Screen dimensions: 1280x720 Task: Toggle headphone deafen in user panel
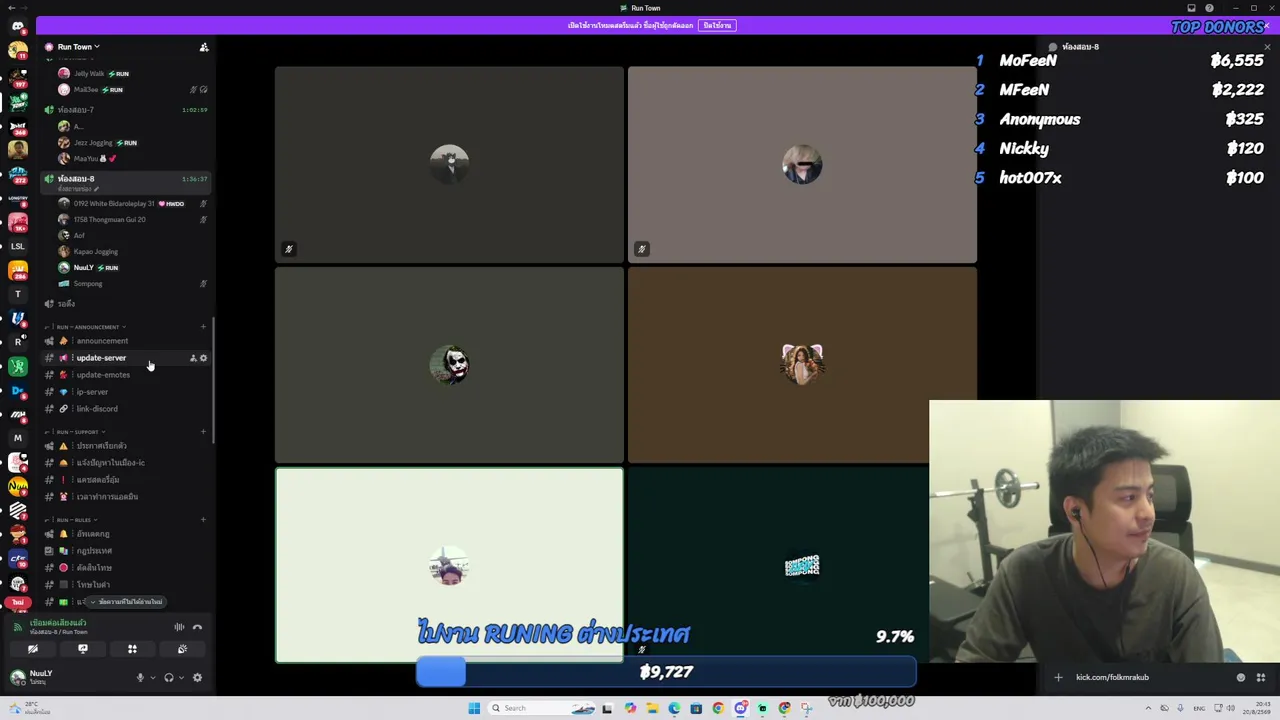tap(169, 678)
